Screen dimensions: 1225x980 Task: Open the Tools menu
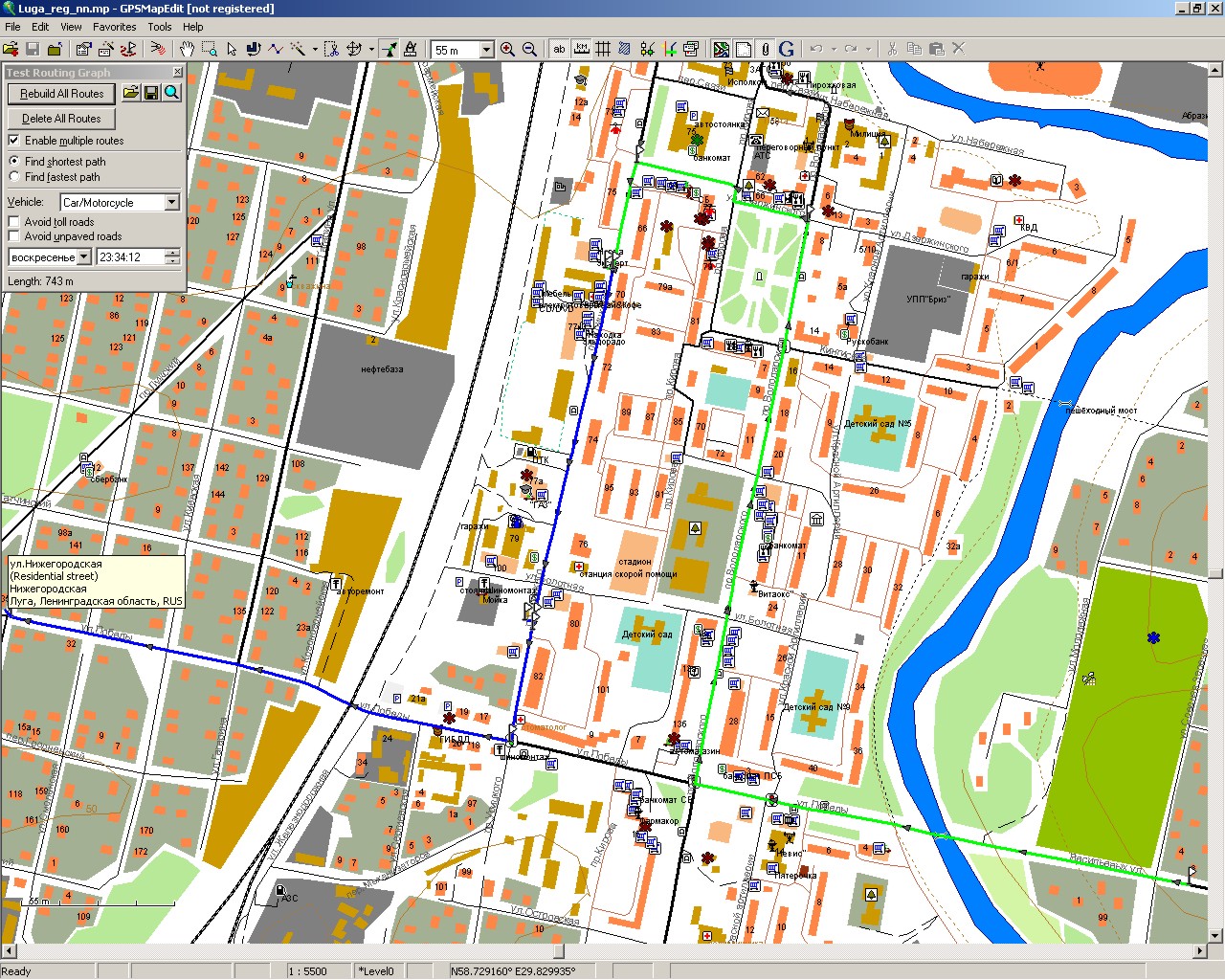click(x=160, y=27)
